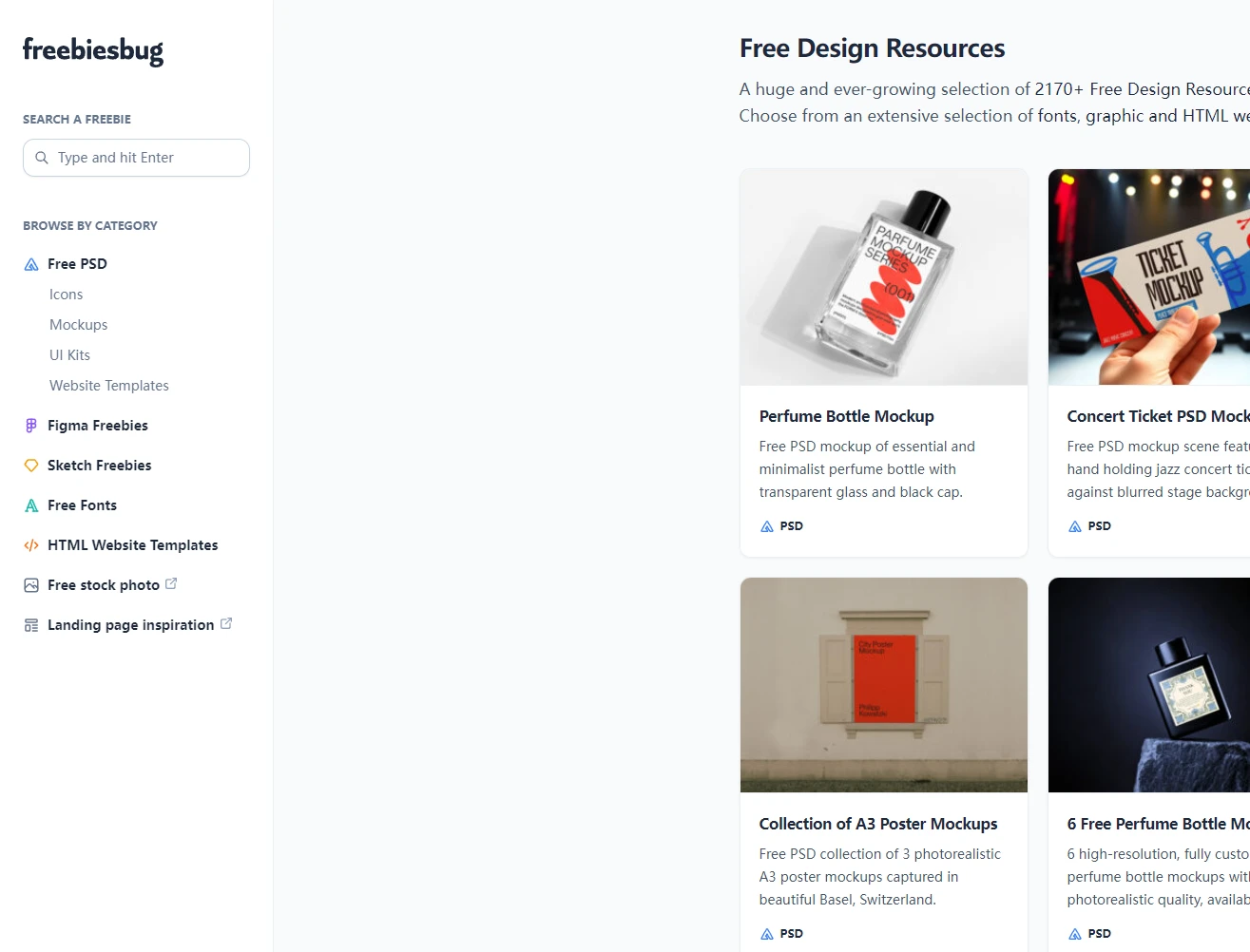Click the Landing page inspiration layout icon
1250x952 pixels.
(x=31, y=625)
